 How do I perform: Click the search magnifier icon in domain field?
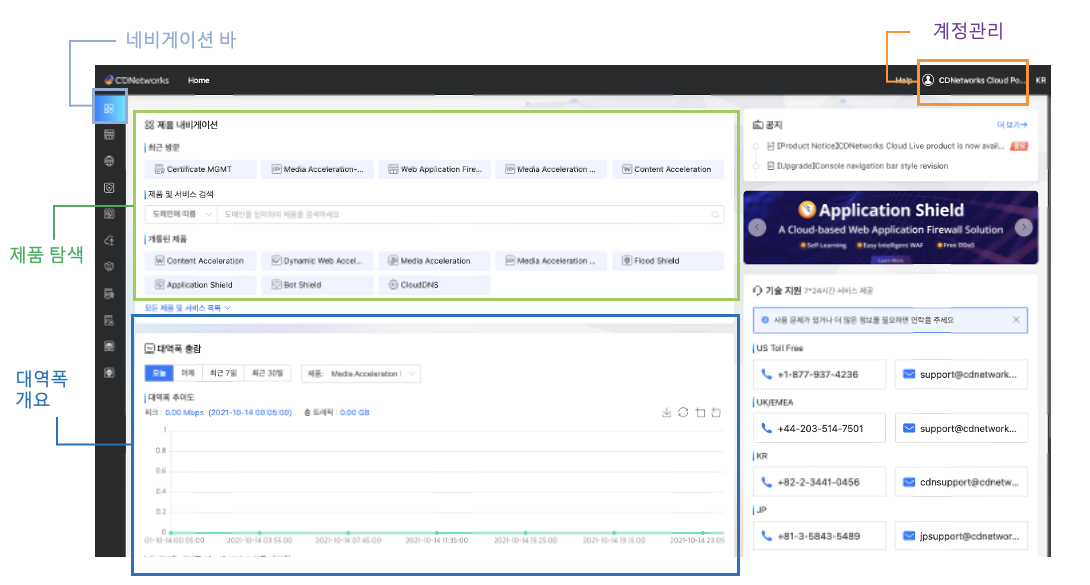point(715,214)
